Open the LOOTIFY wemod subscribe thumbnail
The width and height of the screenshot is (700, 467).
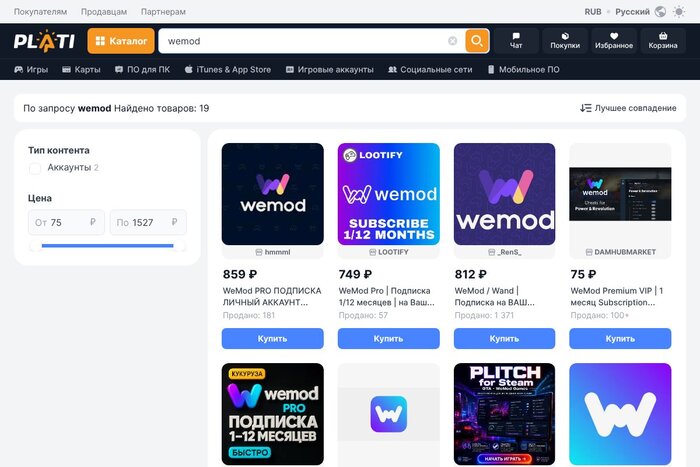388,194
